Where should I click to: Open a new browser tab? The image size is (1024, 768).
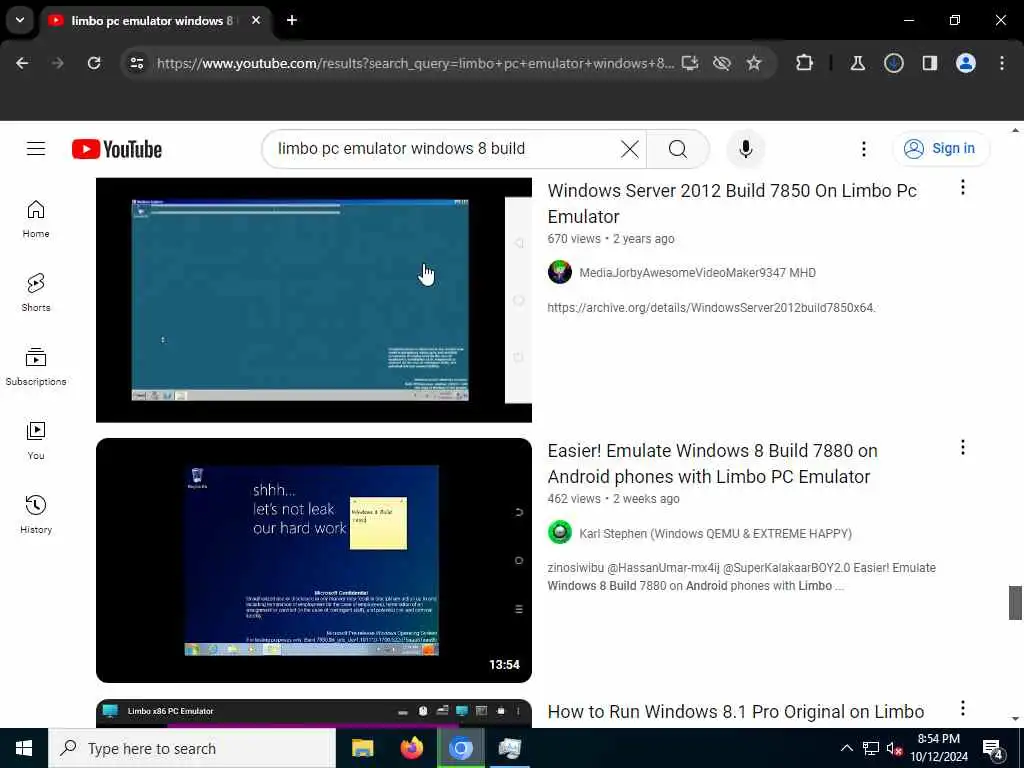point(292,21)
